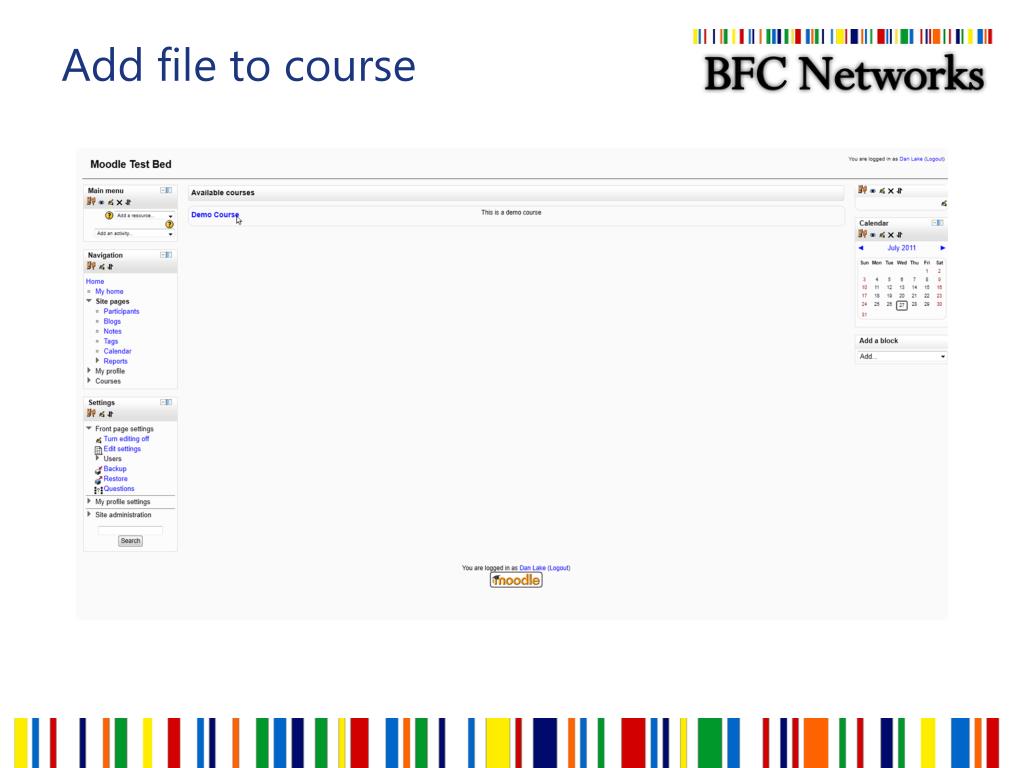1024x768 pixels.
Task: Configure Settings block via edit icon
Action: [x=102, y=414]
